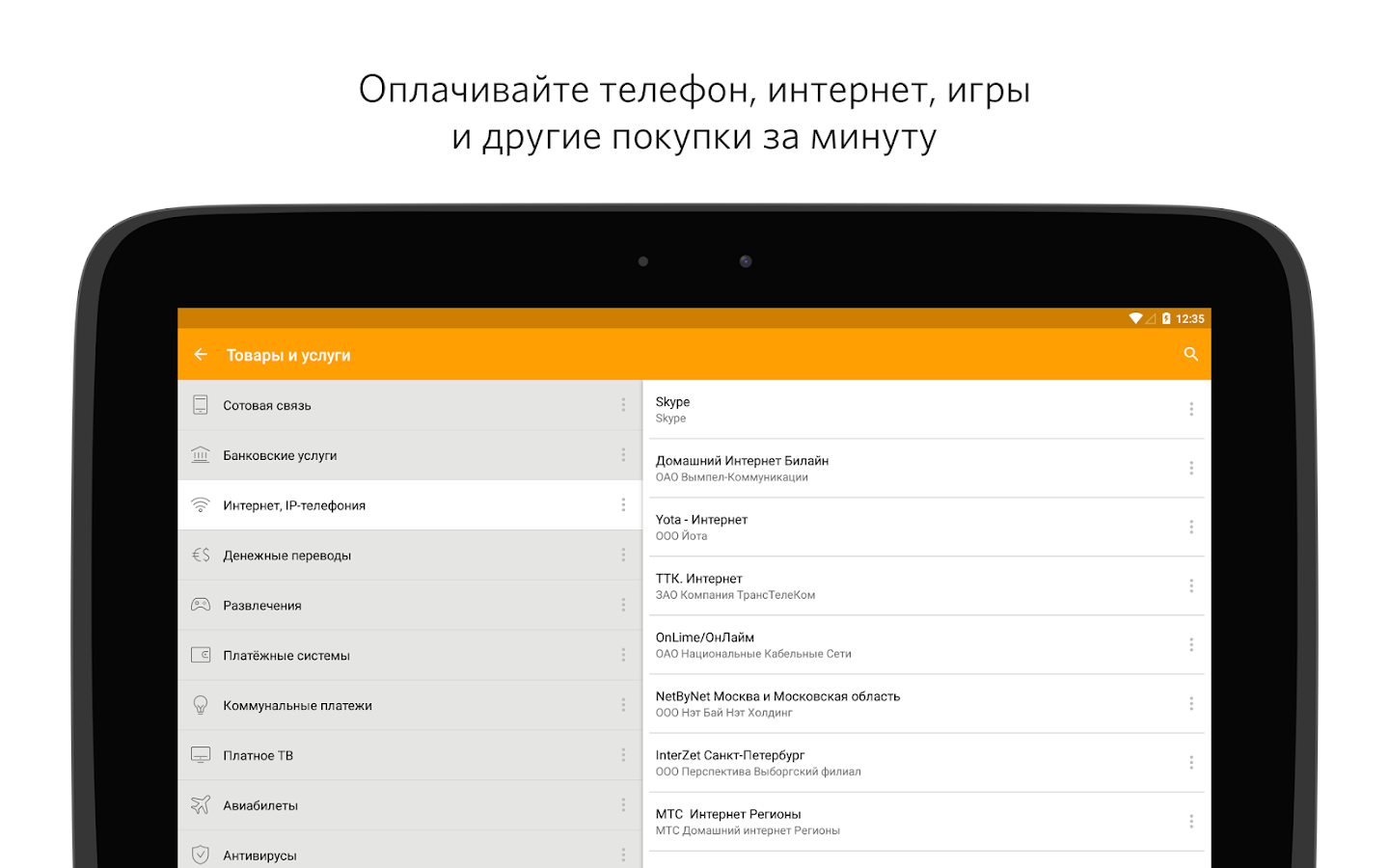Screen dimensions: 1389x868
Task: Click the back arrow in the toolbar
Action: click(x=200, y=354)
